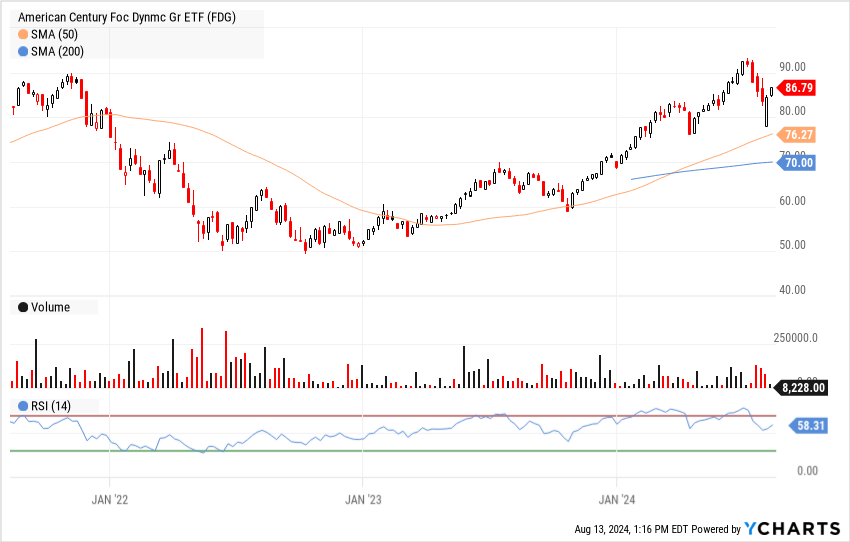Click the 58.31 RSI value tag
Viewport: 850px width, 542px height.
click(808, 425)
